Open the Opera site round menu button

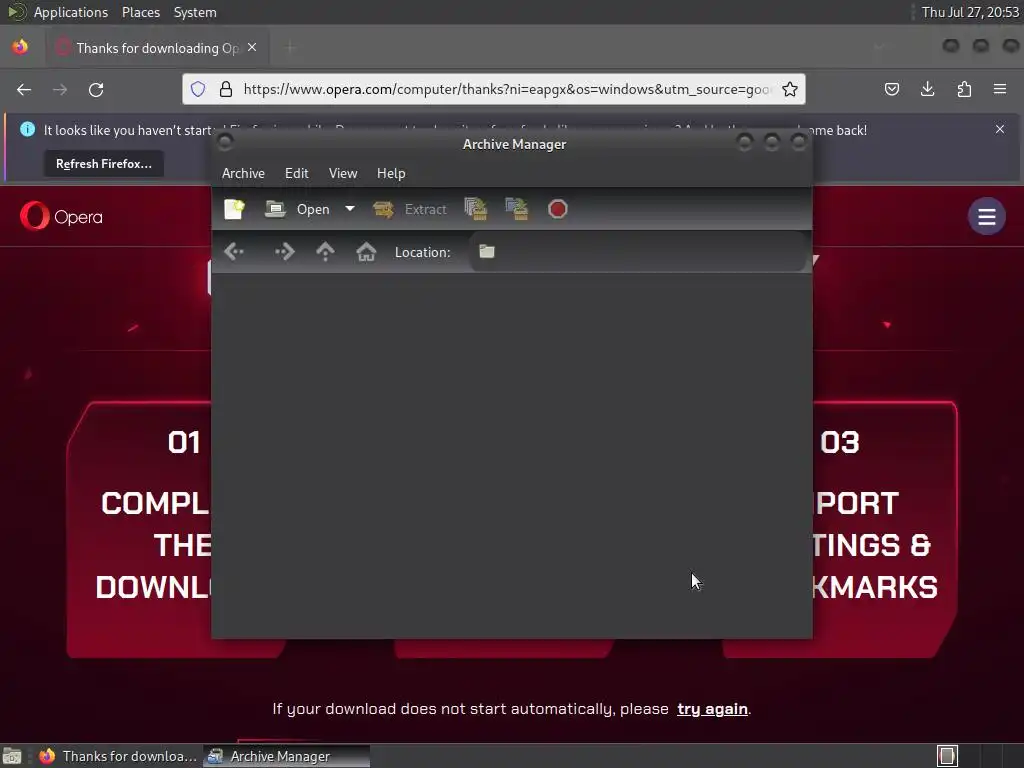tap(987, 216)
